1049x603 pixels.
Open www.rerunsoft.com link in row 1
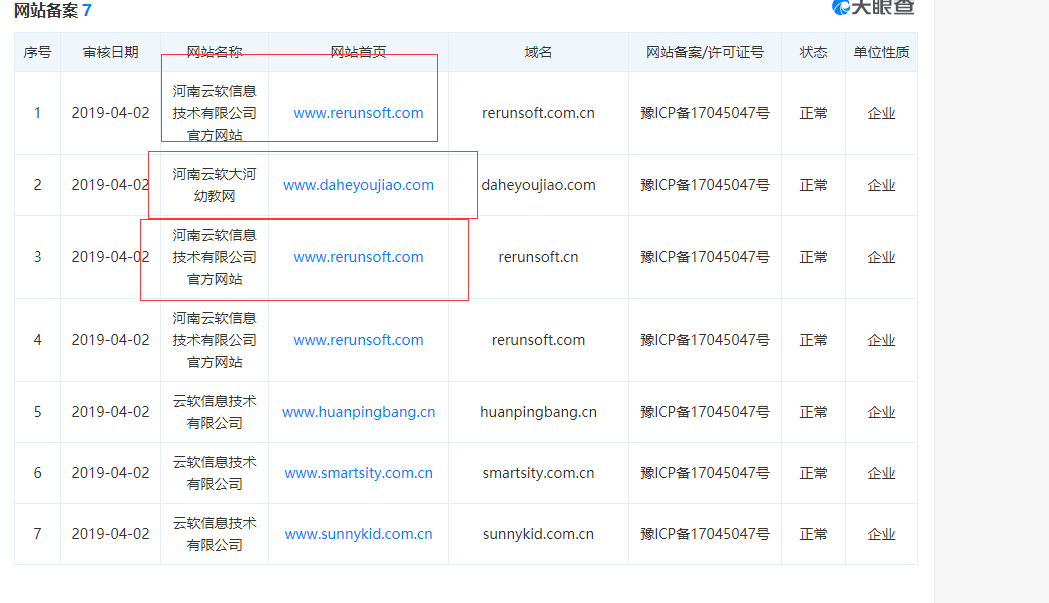358,113
